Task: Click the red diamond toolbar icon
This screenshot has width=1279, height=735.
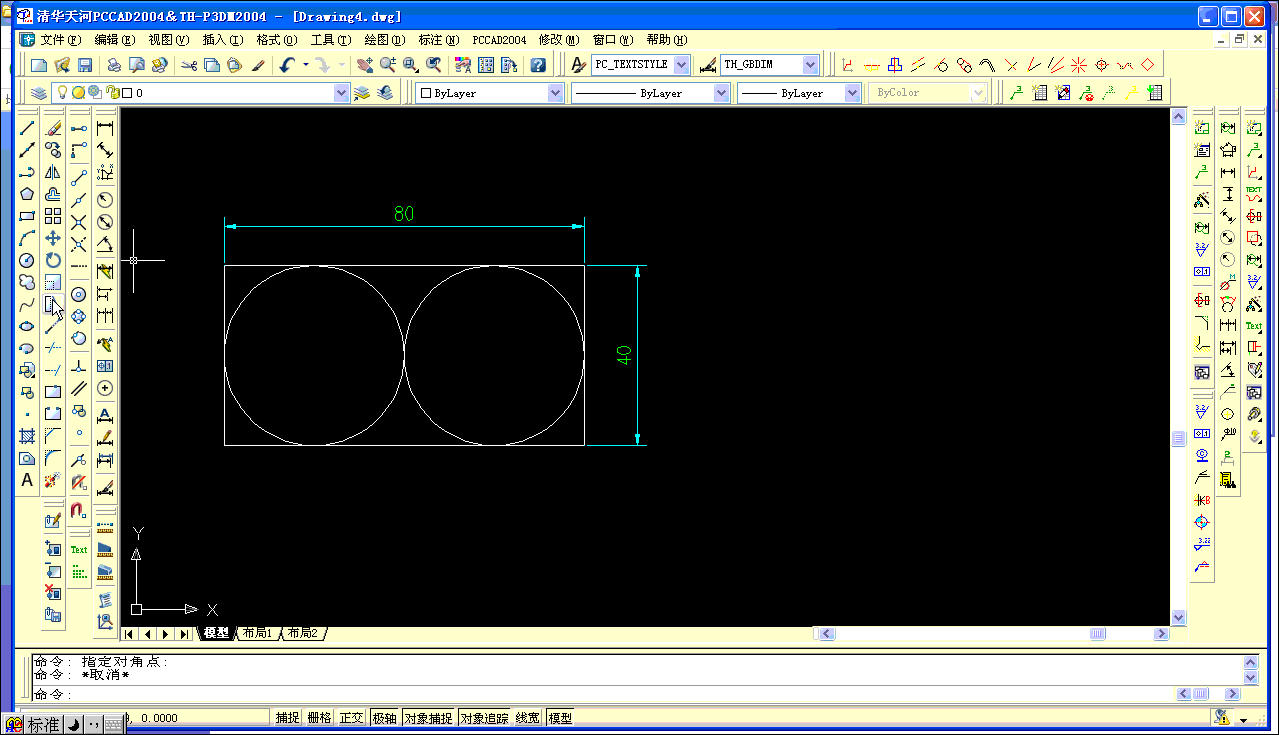Action: 1147,65
